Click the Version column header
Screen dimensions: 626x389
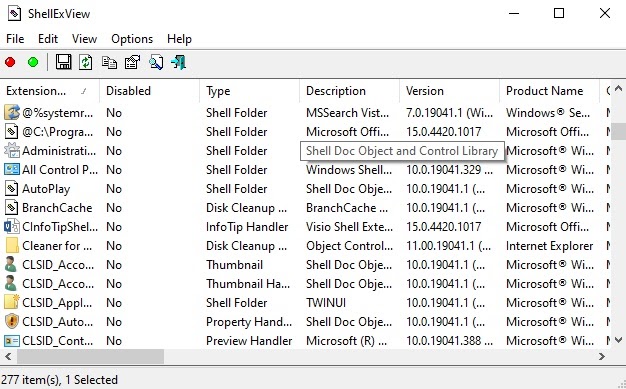click(450, 91)
